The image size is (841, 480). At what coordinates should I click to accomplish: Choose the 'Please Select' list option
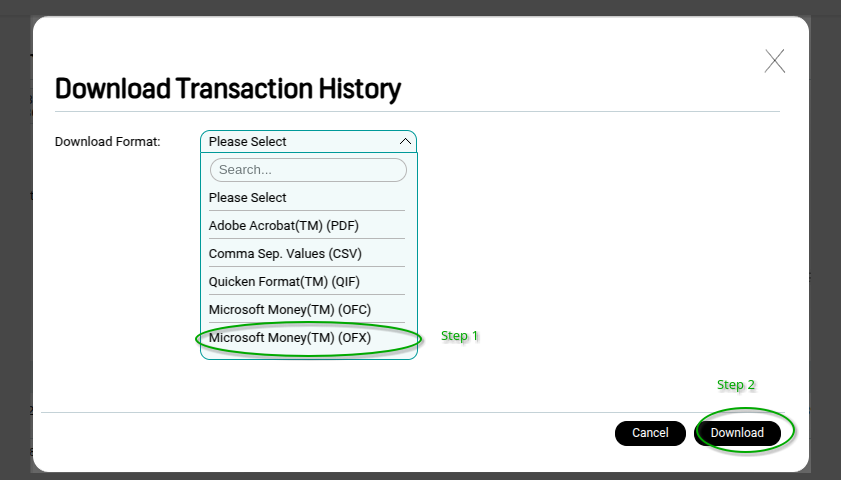(248, 198)
